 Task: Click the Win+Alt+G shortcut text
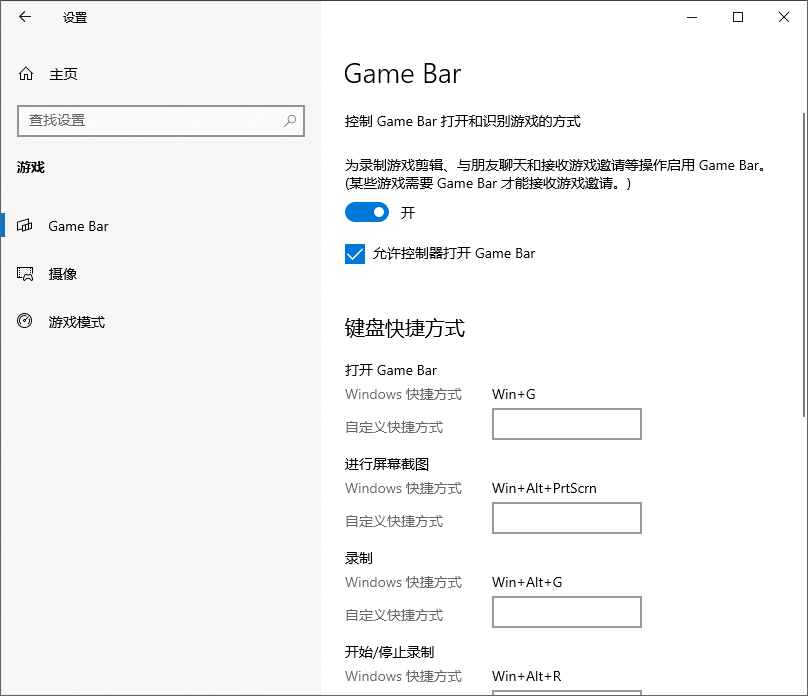[527, 582]
